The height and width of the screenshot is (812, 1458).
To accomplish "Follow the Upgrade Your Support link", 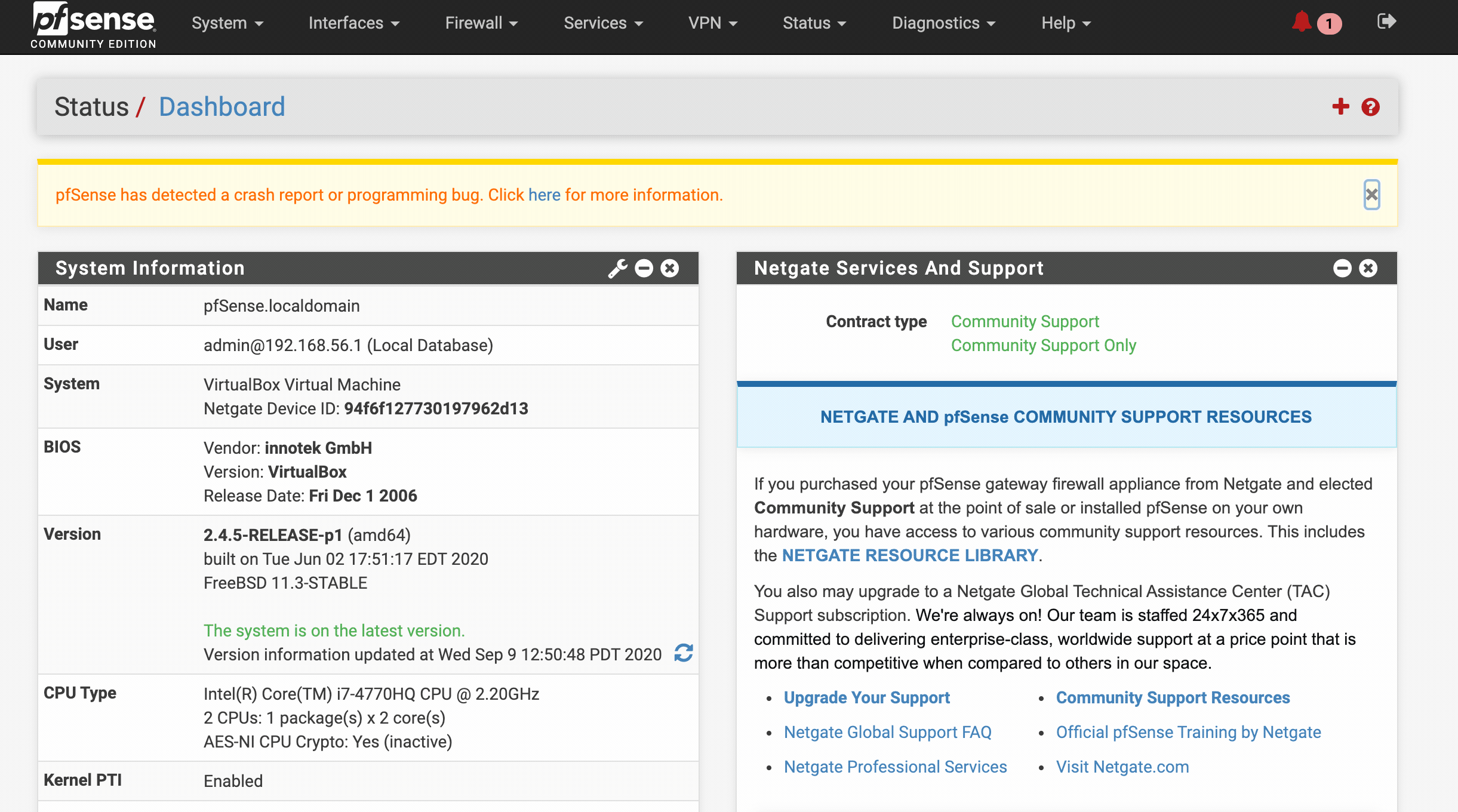I will coord(867,697).
